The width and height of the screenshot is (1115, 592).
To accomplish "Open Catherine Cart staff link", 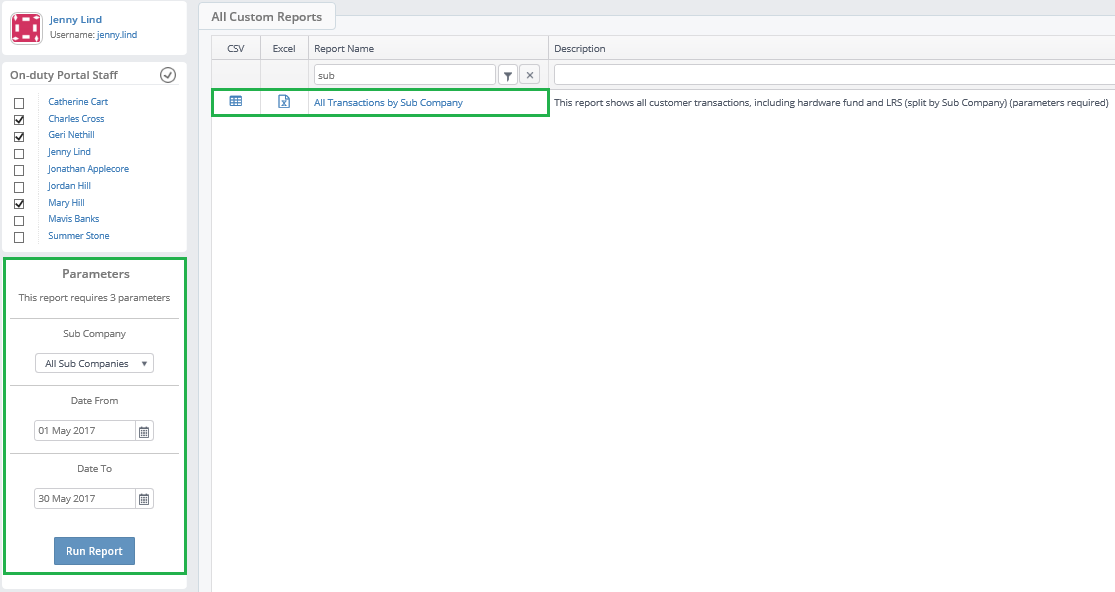I will tap(78, 102).
